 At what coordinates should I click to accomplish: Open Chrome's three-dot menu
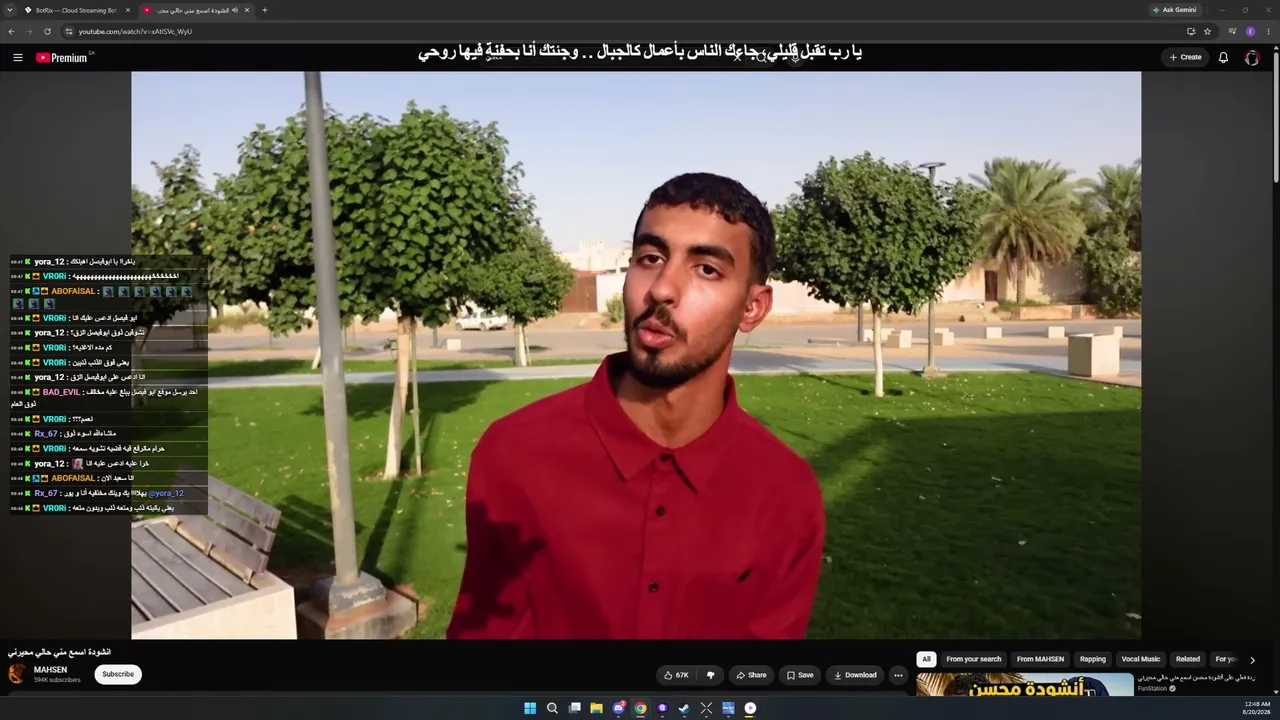tap(1268, 31)
